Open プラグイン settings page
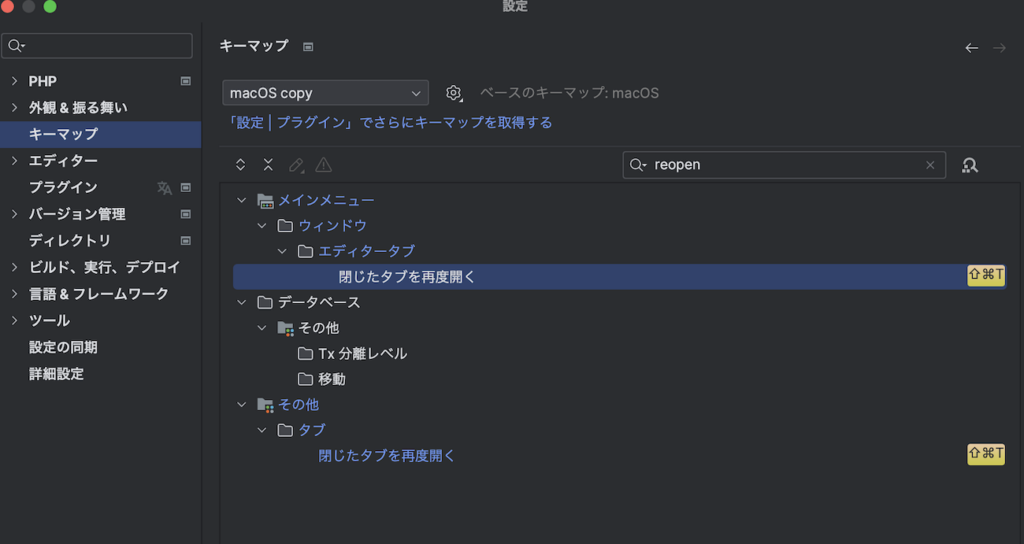Viewport: 1024px width, 544px height. (63, 187)
